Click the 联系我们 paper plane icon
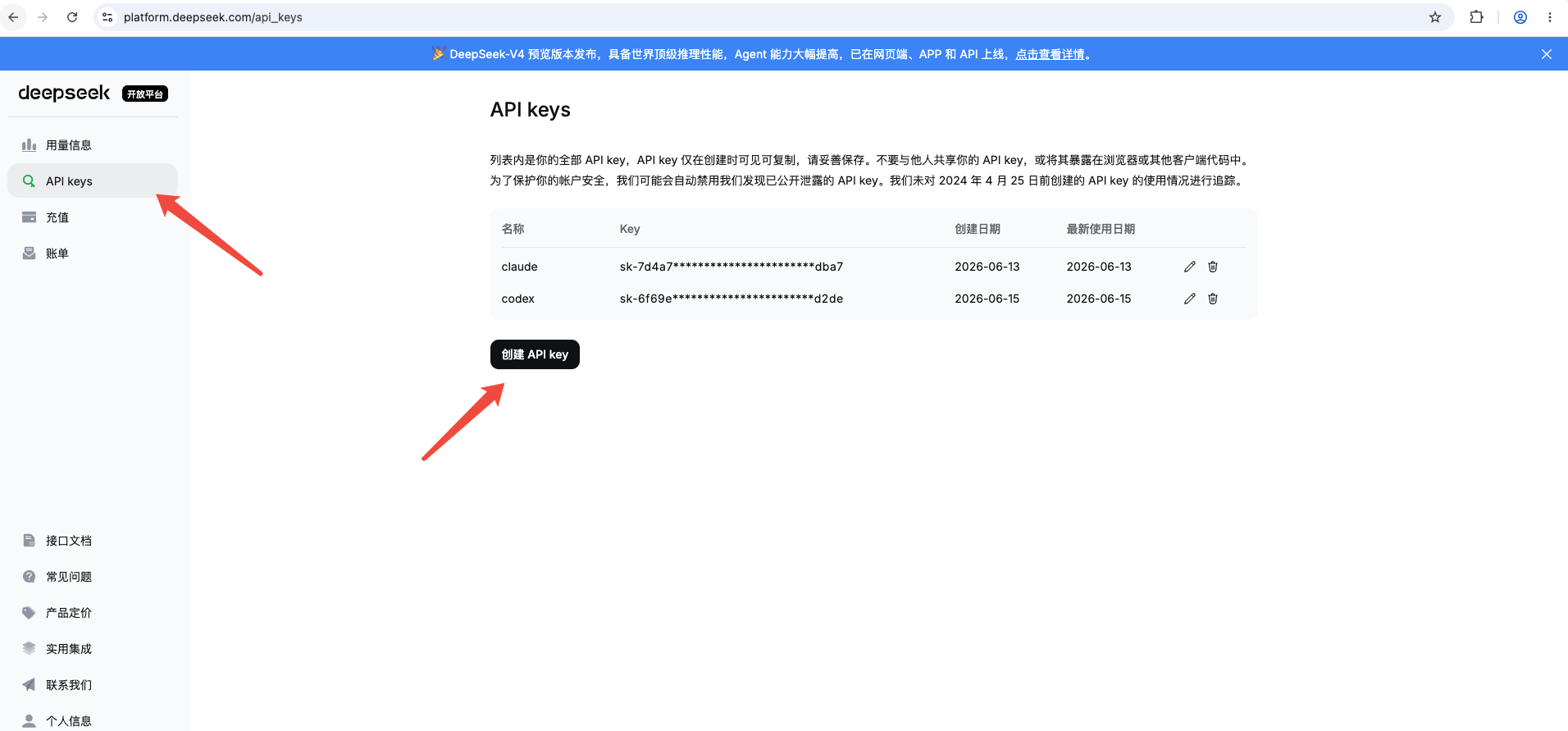Image resolution: width=1568 pixels, height=731 pixels. tap(29, 685)
